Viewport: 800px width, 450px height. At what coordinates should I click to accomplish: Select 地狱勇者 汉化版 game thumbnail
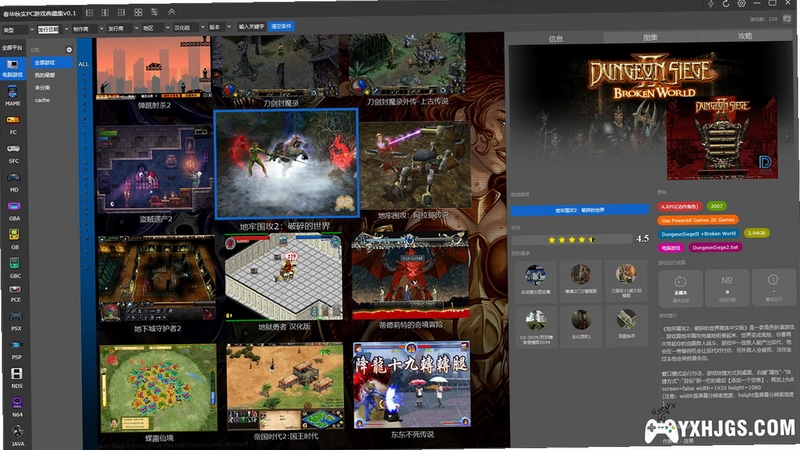click(x=284, y=278)
